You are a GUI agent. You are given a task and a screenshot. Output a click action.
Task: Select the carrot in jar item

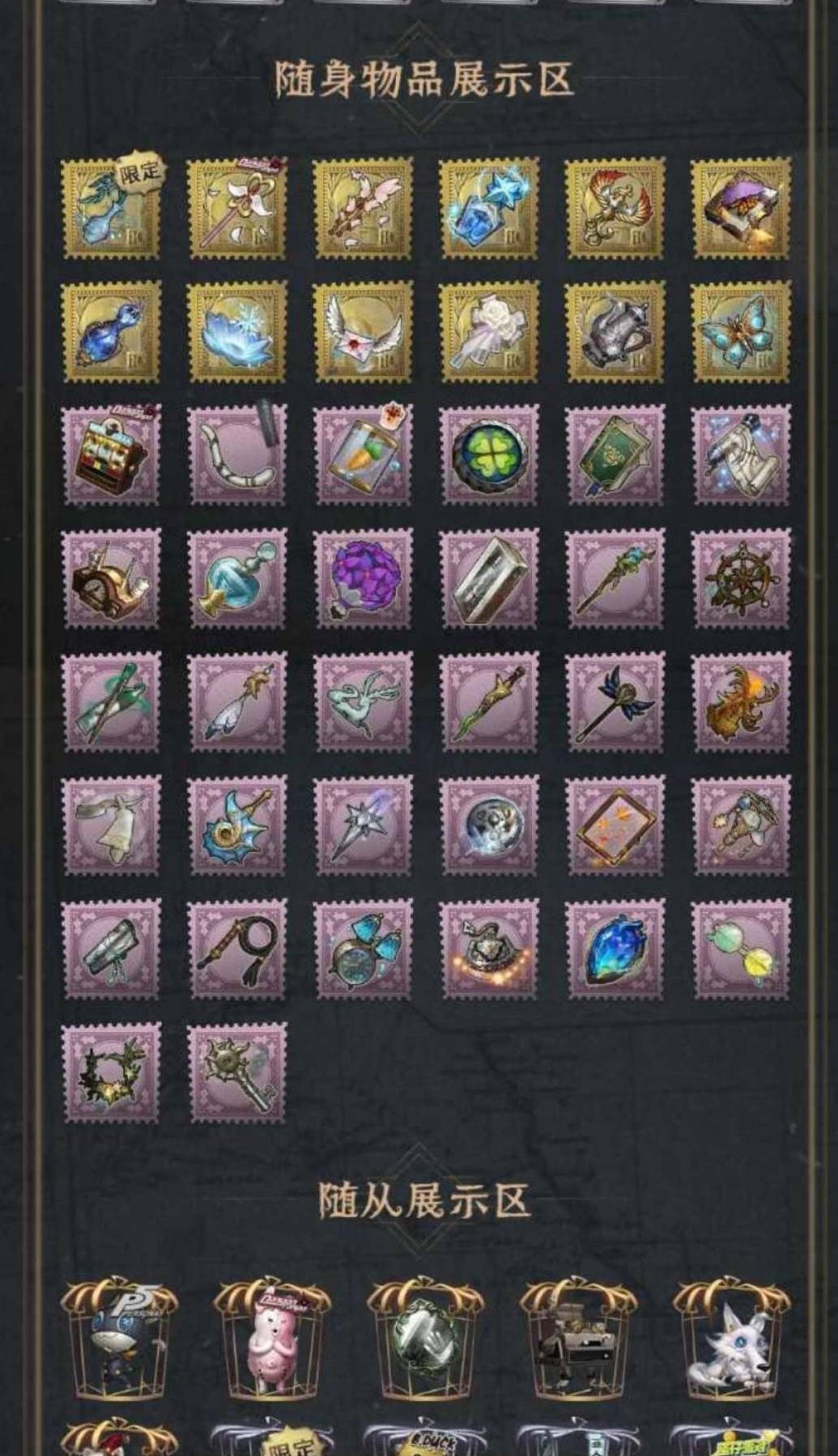pyautogui.click(x=363, y=455)
